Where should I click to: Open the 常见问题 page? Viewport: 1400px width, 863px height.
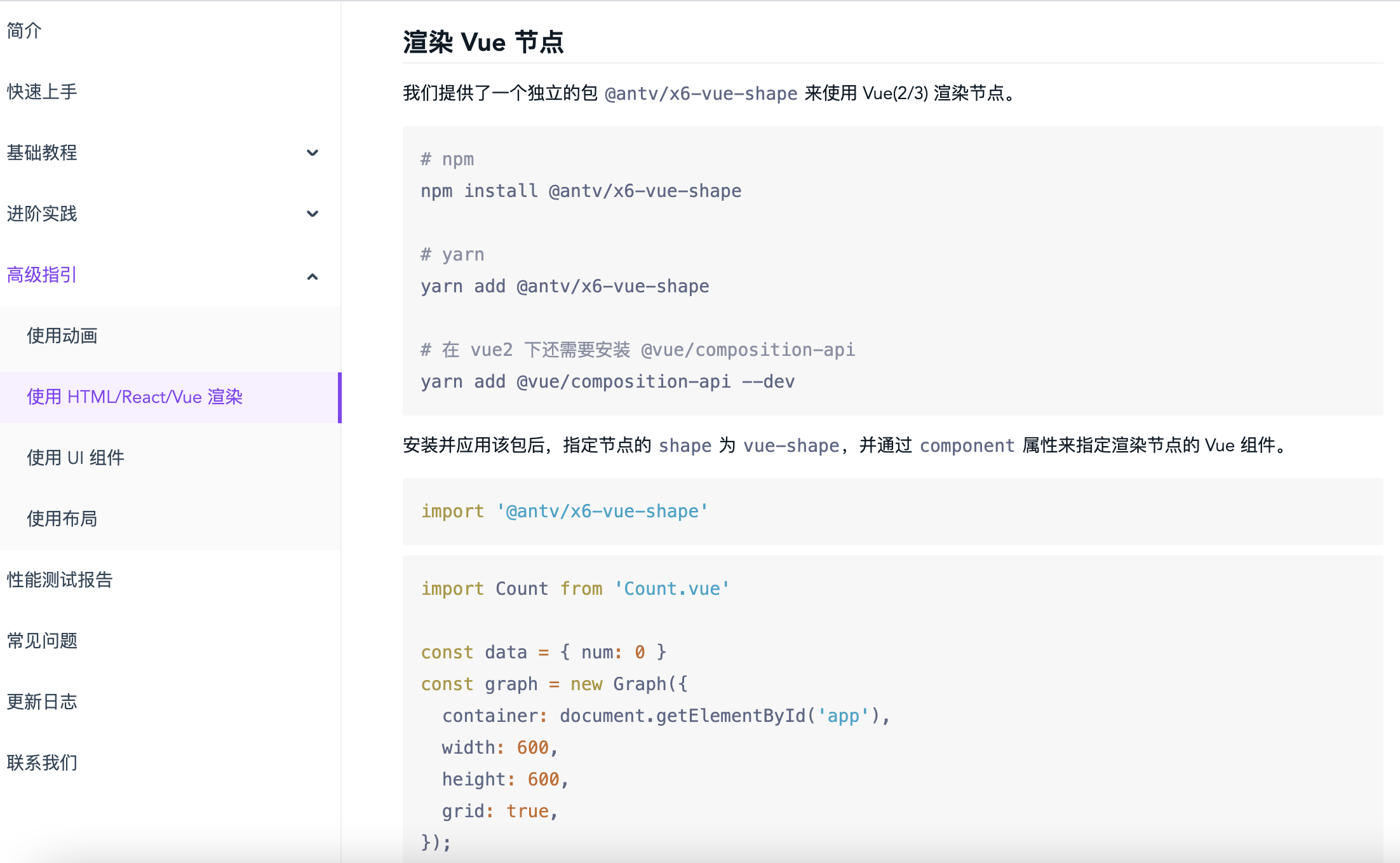tap(42, 641)
